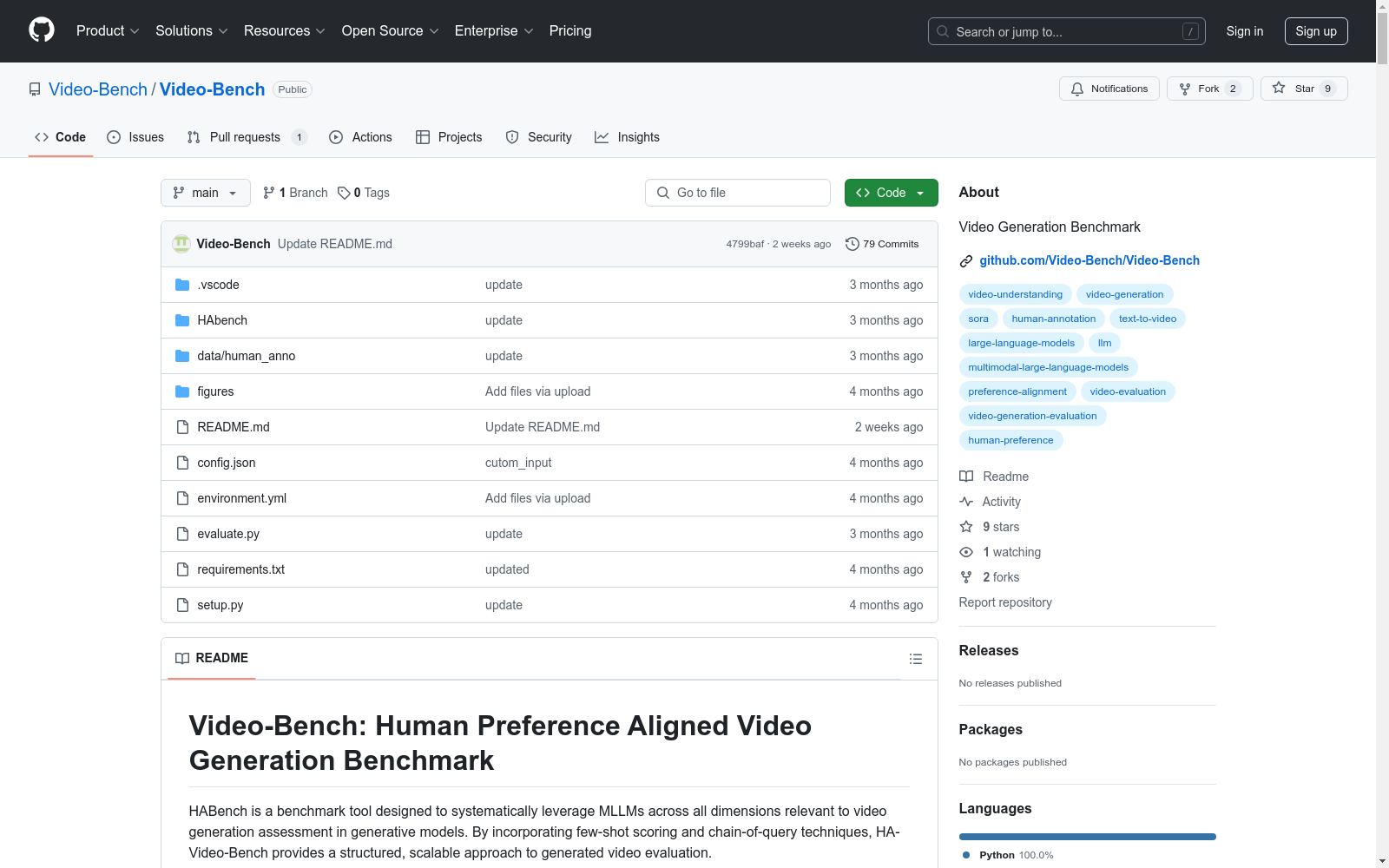Click the evaluate.py file icon
1389x868 pixels.
(x=182, y=534)
